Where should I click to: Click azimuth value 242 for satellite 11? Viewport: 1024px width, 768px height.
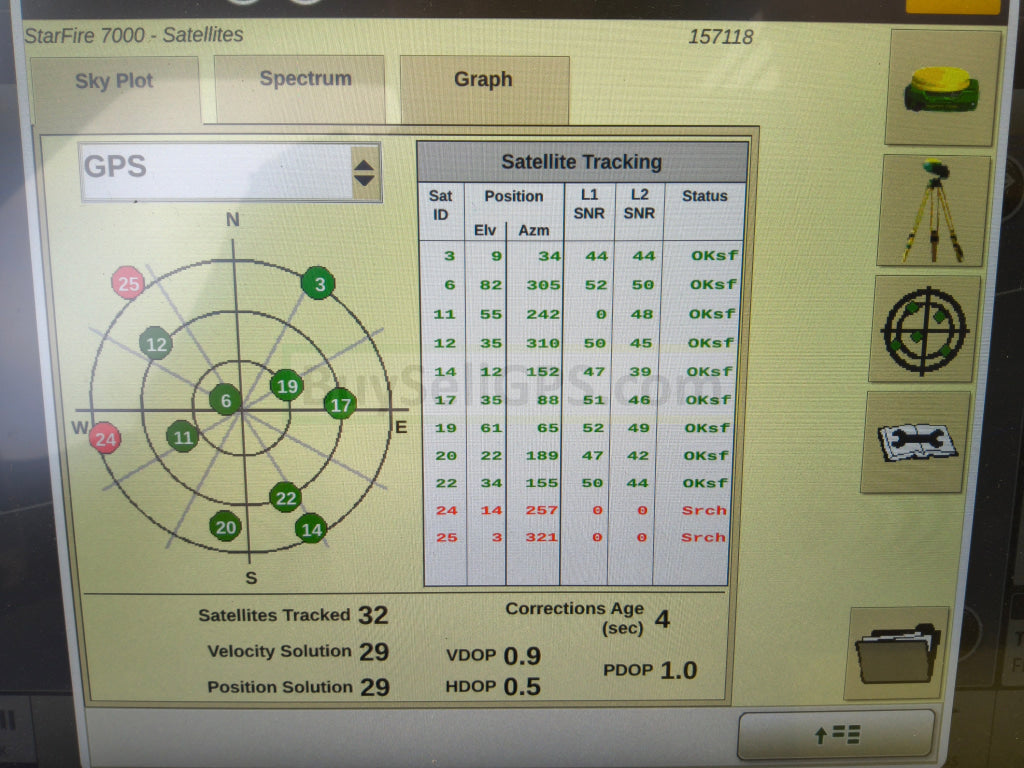543,314
